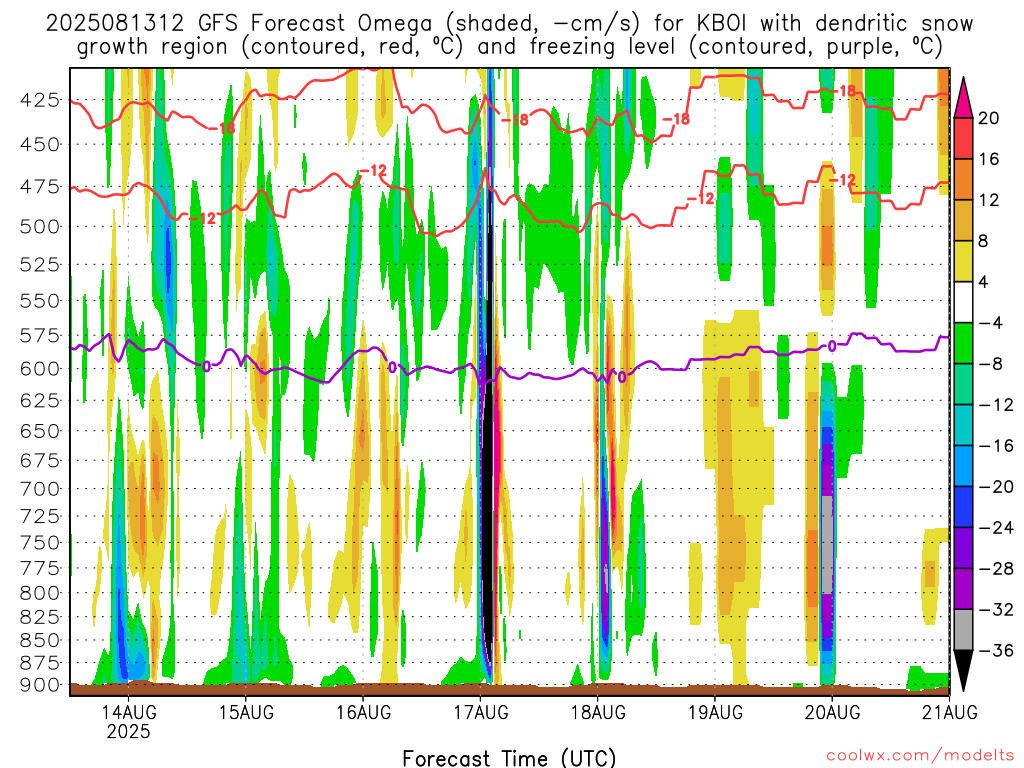Click the colorbar value label -16
The height and width of the screenshot is (768, 1024).
coord(997,446)
